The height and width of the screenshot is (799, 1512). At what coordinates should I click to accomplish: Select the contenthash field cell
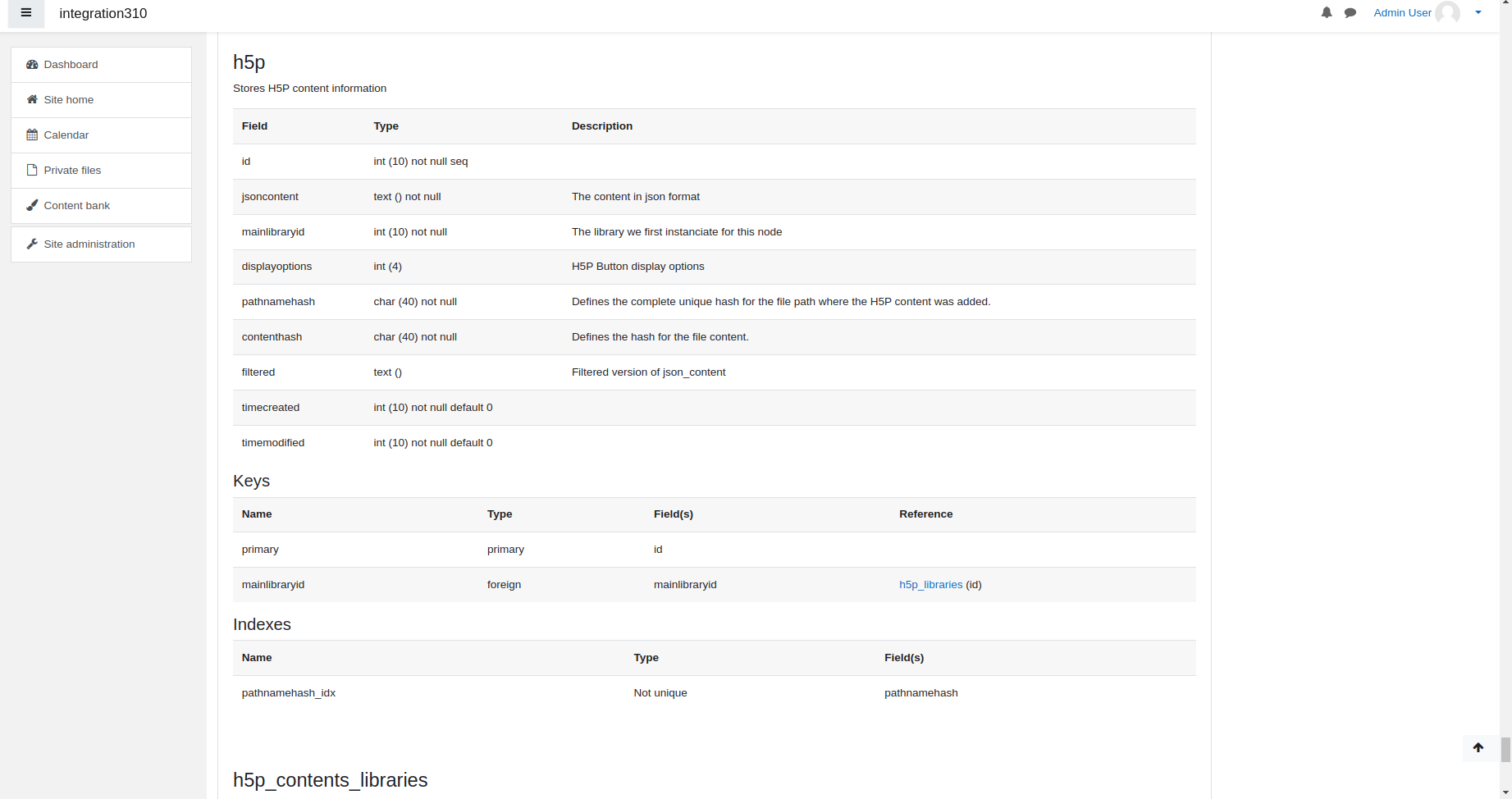pos(272,337)
